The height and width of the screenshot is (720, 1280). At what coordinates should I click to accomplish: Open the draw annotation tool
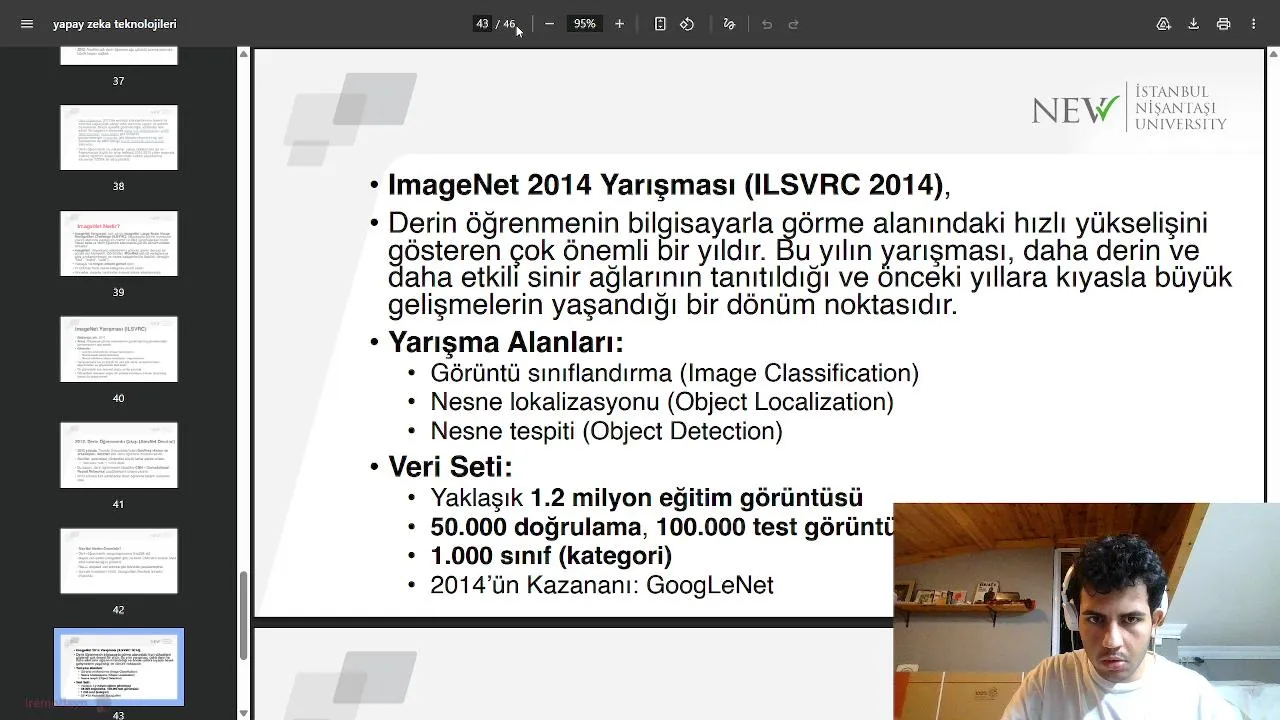(x=729, y=24)
